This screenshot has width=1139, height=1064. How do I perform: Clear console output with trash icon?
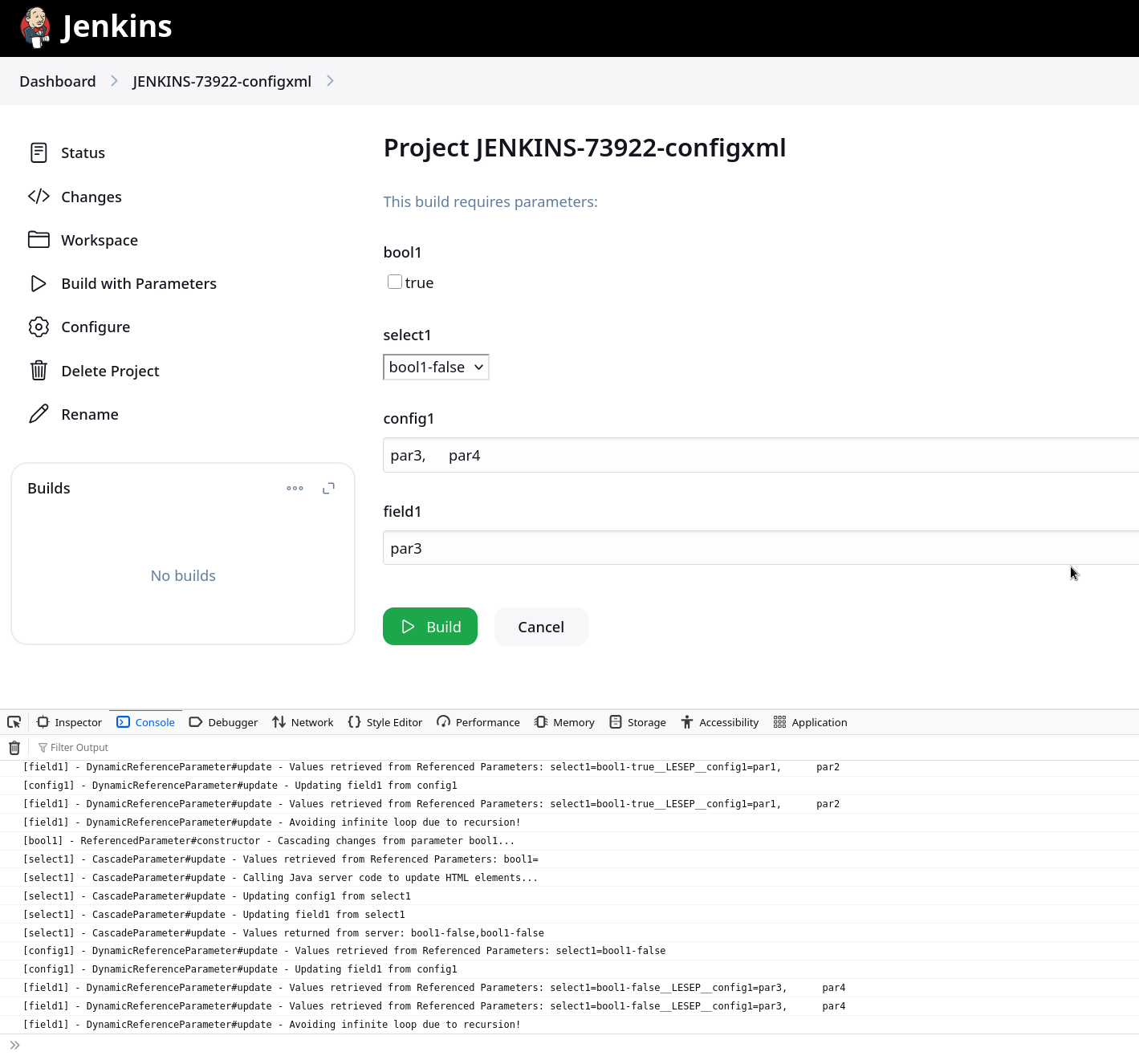coord(14,748)
